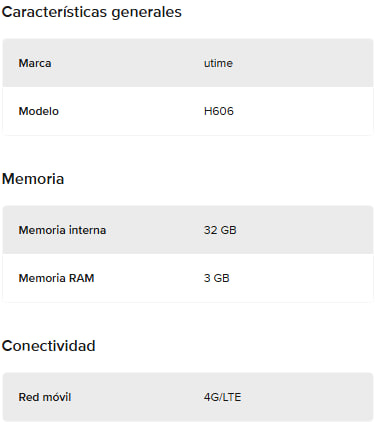Viewport: 375px width, 422px height.
Task: Select the Marca label
Action: pyautogui.click(x=35, y=63)
